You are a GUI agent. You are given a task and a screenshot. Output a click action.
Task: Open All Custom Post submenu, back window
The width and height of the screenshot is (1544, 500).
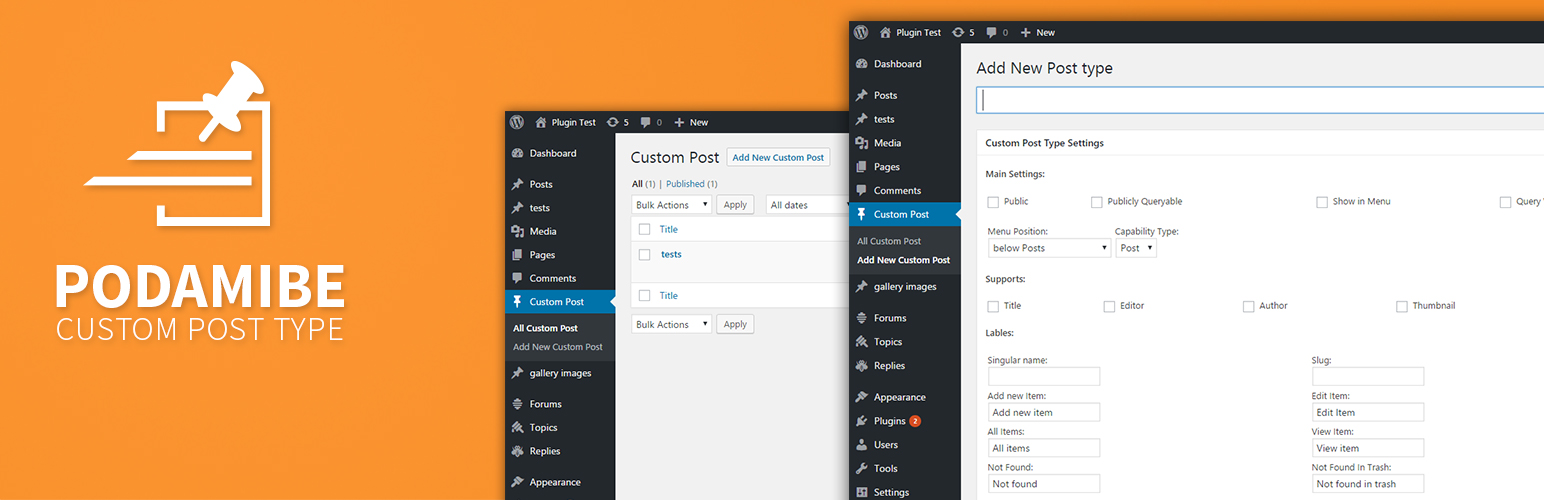545,328
